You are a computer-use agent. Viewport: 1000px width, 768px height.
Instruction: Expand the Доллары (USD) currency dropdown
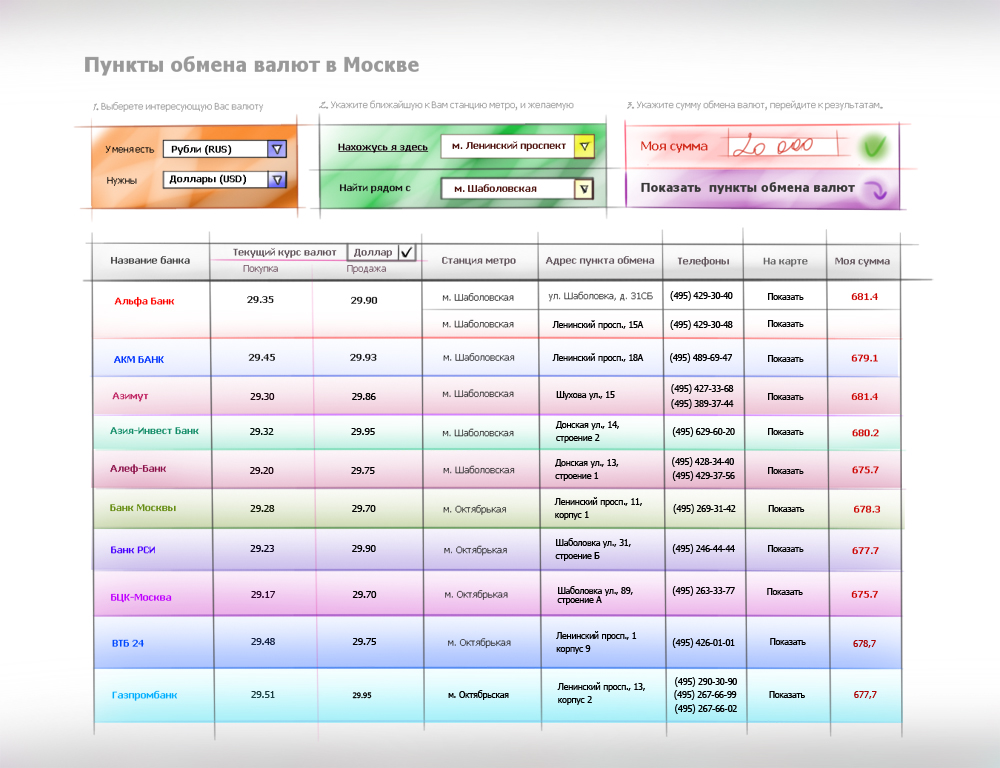click(x=278, y=180)
